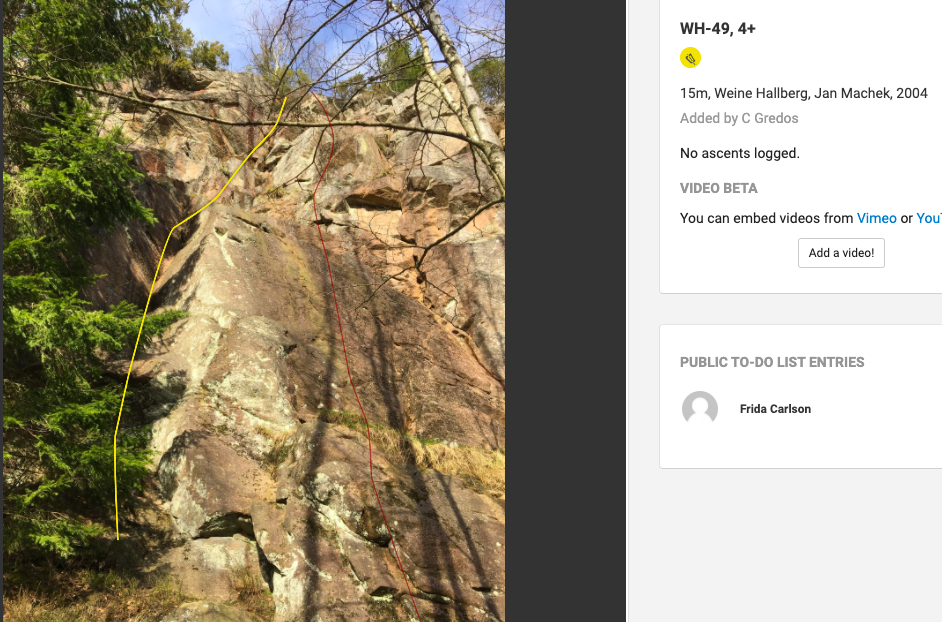Open the partially visible YouTube link
942x622 pixels.
click(929, 218)
